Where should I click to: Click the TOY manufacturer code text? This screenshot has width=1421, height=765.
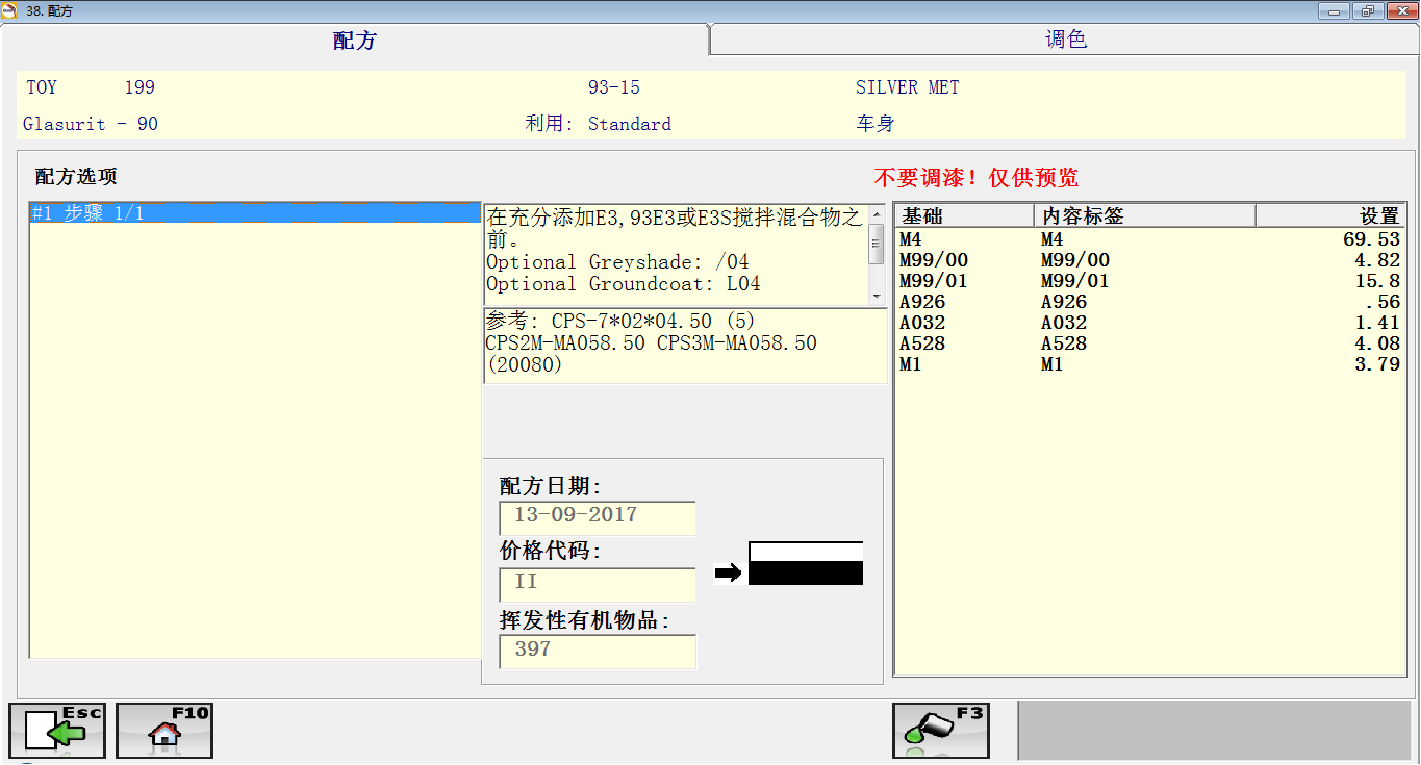tap(42, 88)
